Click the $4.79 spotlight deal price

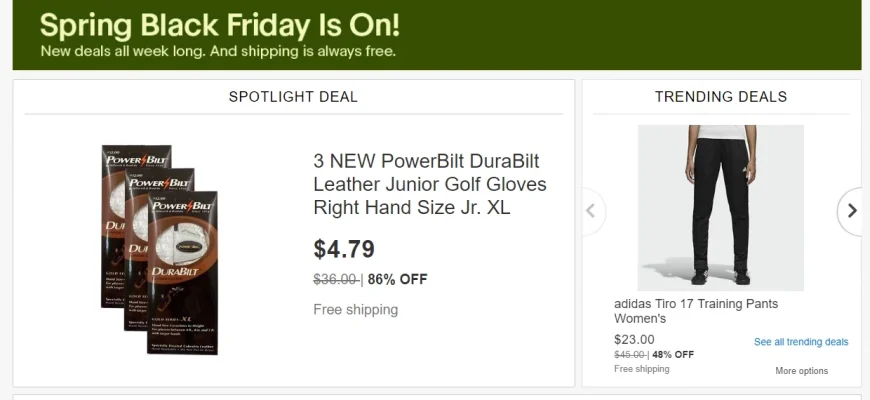point(344,249)
